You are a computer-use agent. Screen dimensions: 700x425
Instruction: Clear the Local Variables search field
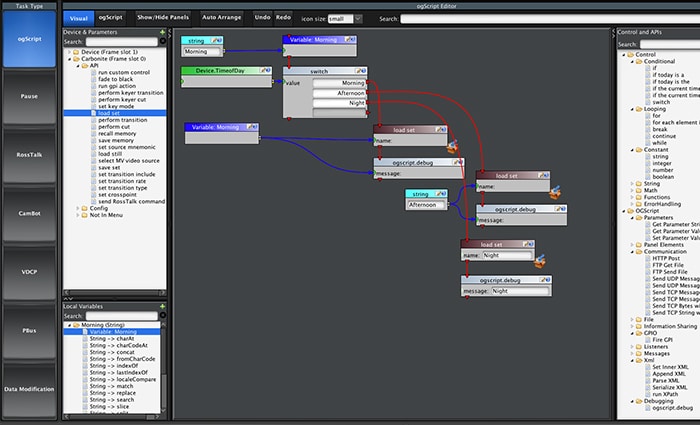pos(163,315)
